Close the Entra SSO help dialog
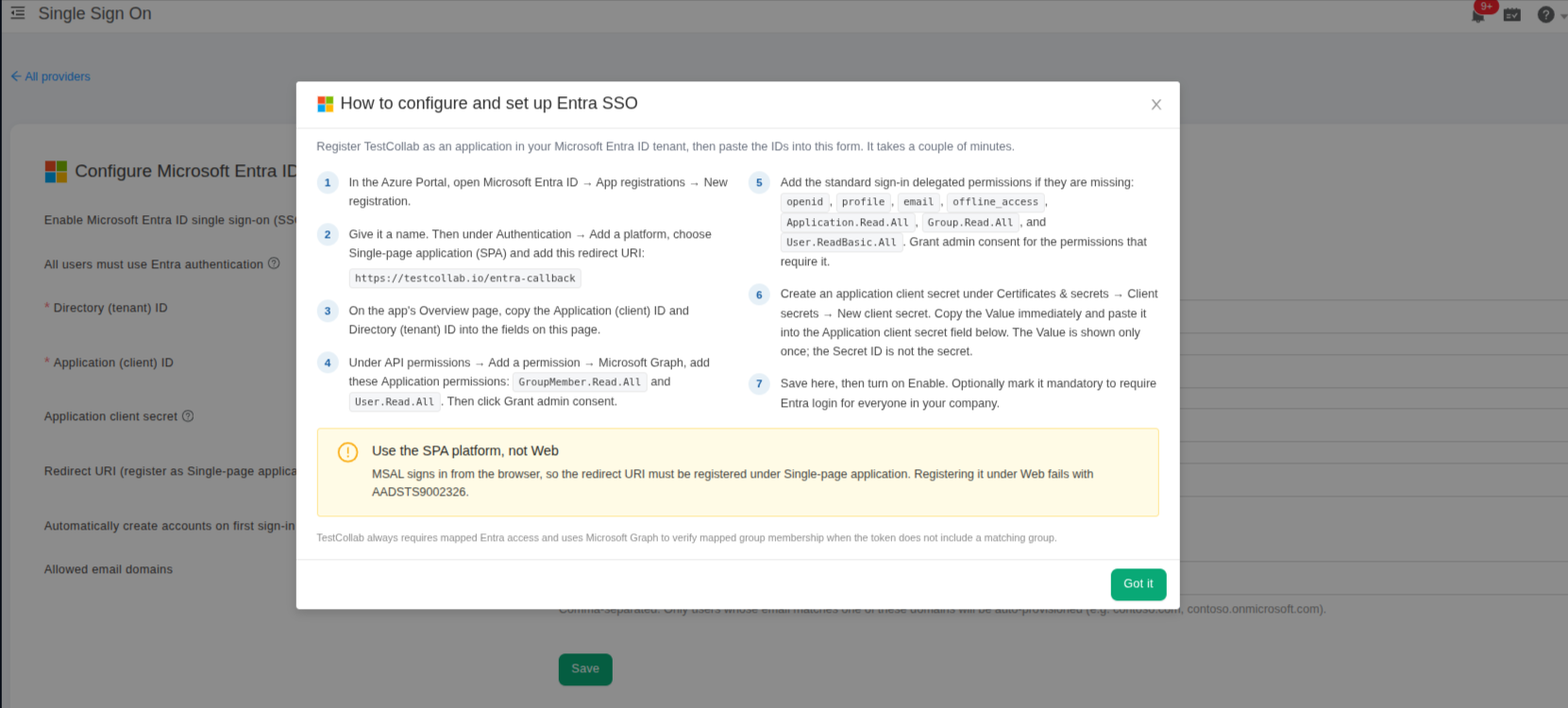The image size is (1568, 708). pos(1155,105)
